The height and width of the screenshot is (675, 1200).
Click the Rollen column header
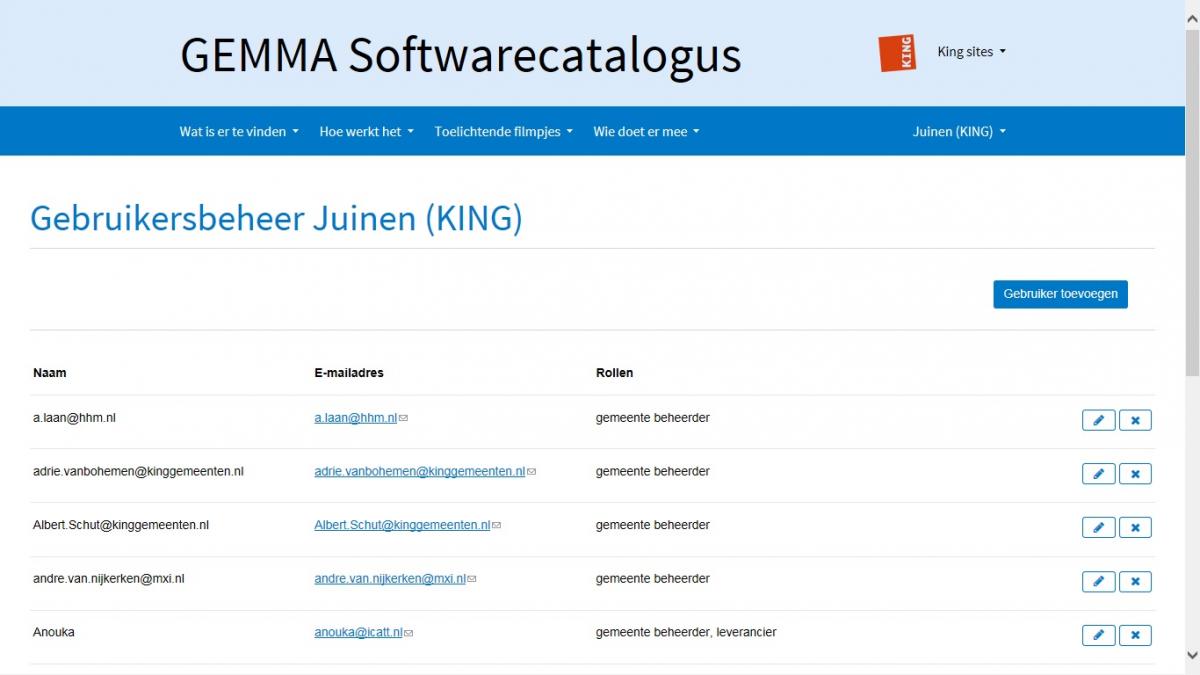(614, 373)
